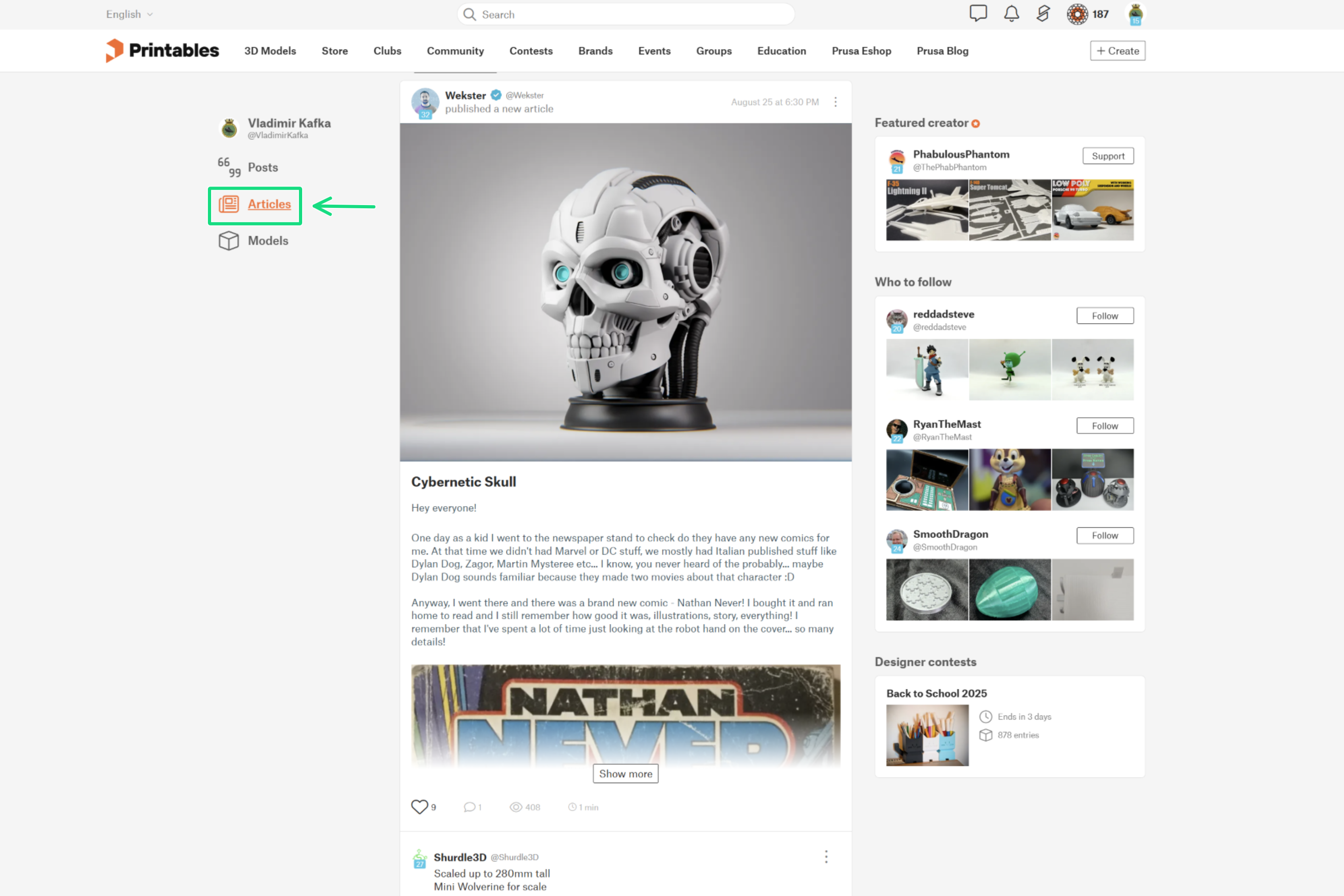Open the three-dot menu on Wekster's post
The width and height of the screenshot is (1344, 896).
pyautogui.click(x=835, y=102)
